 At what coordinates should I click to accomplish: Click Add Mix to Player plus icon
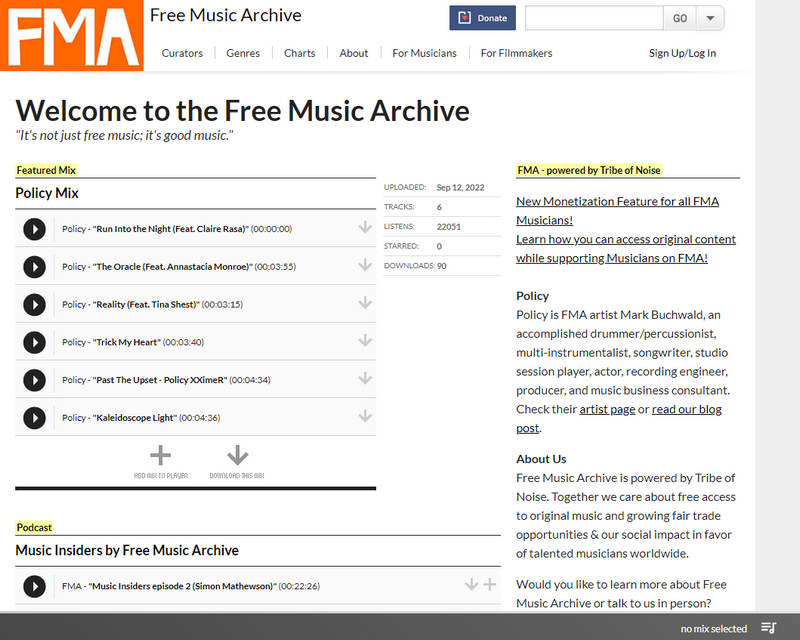pyautogui.click(x=160, y=455)
